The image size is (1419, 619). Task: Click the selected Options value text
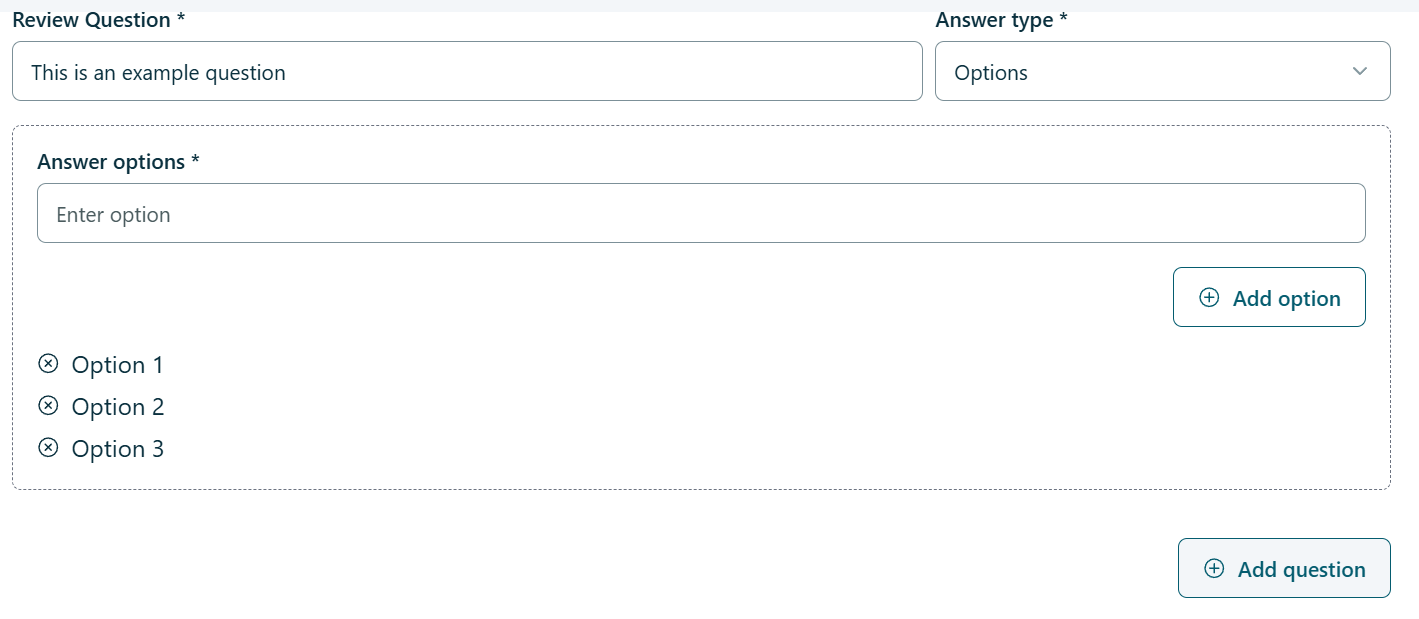click(991, 73)
